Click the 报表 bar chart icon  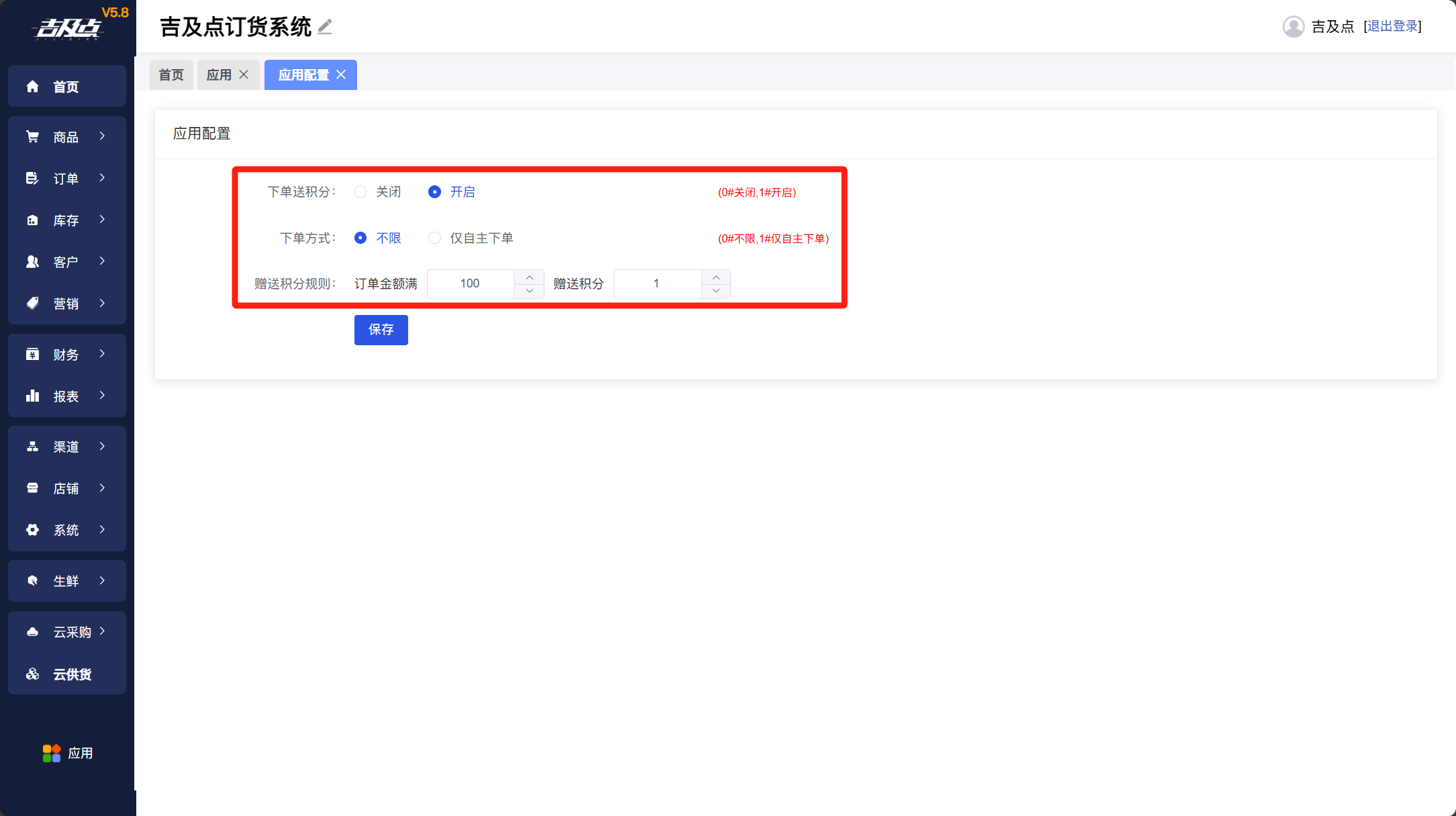pyautogui.click(x=32, y=396)
